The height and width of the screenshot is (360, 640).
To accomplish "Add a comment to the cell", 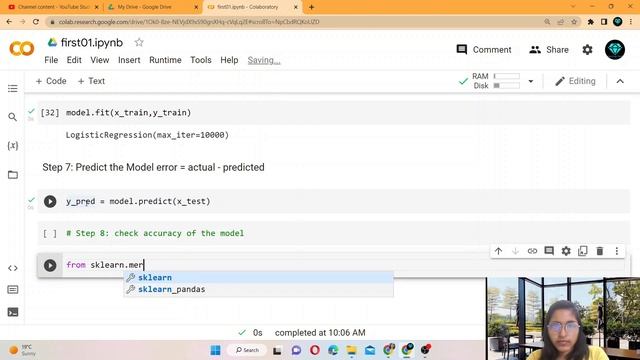I will coord(549,251).
